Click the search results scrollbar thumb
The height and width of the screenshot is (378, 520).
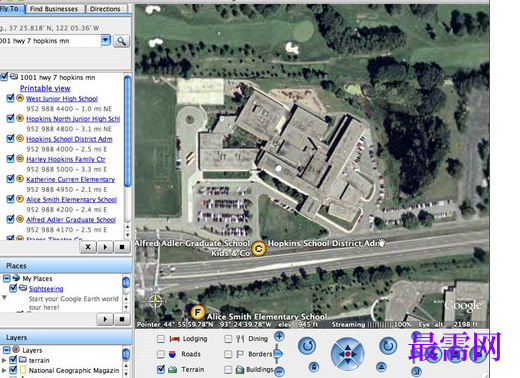coord(127,131)
